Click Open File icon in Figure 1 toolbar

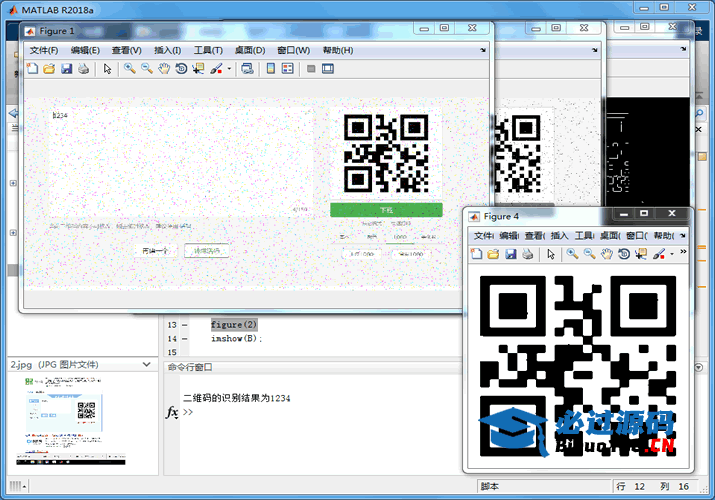click(49, 69)
